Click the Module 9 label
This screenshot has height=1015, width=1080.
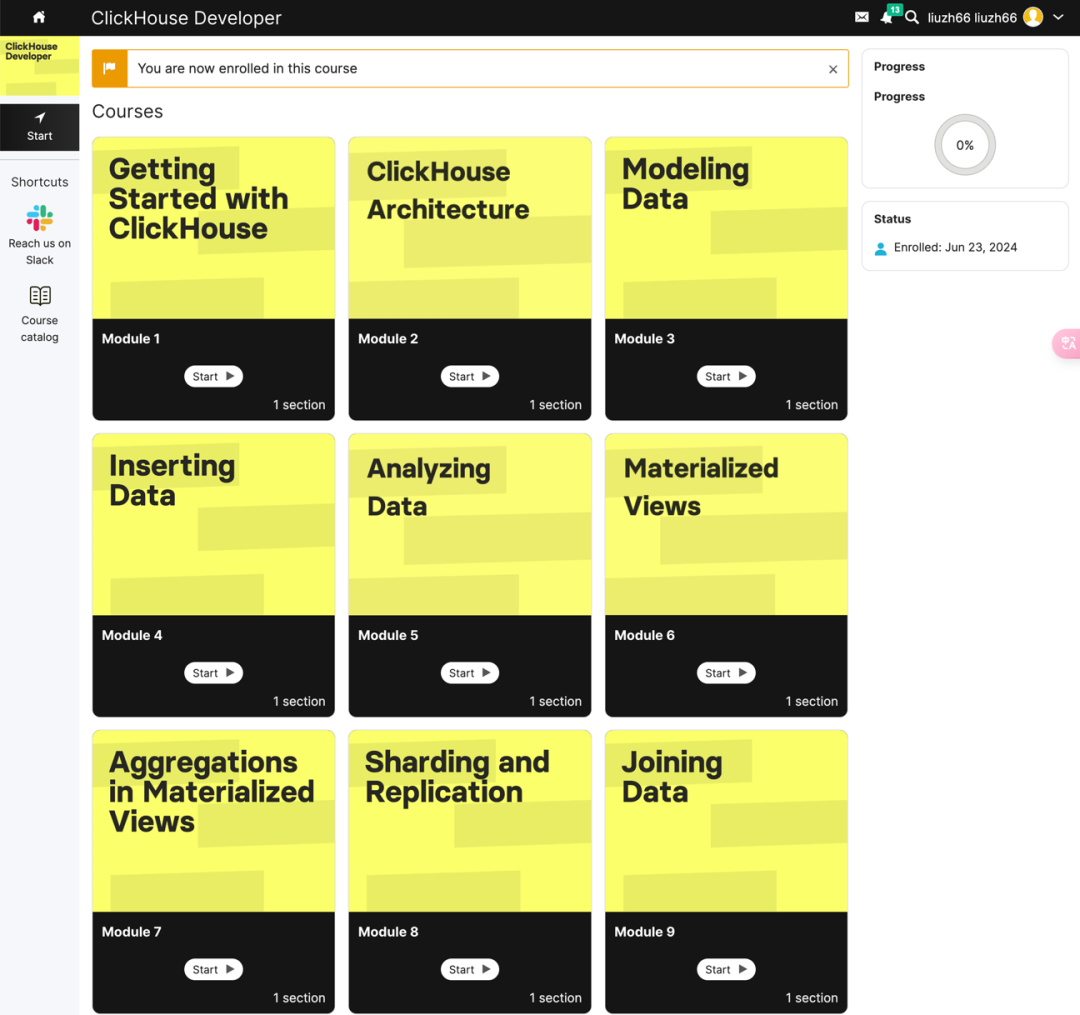pyautogui.click(x=644, y=932)
